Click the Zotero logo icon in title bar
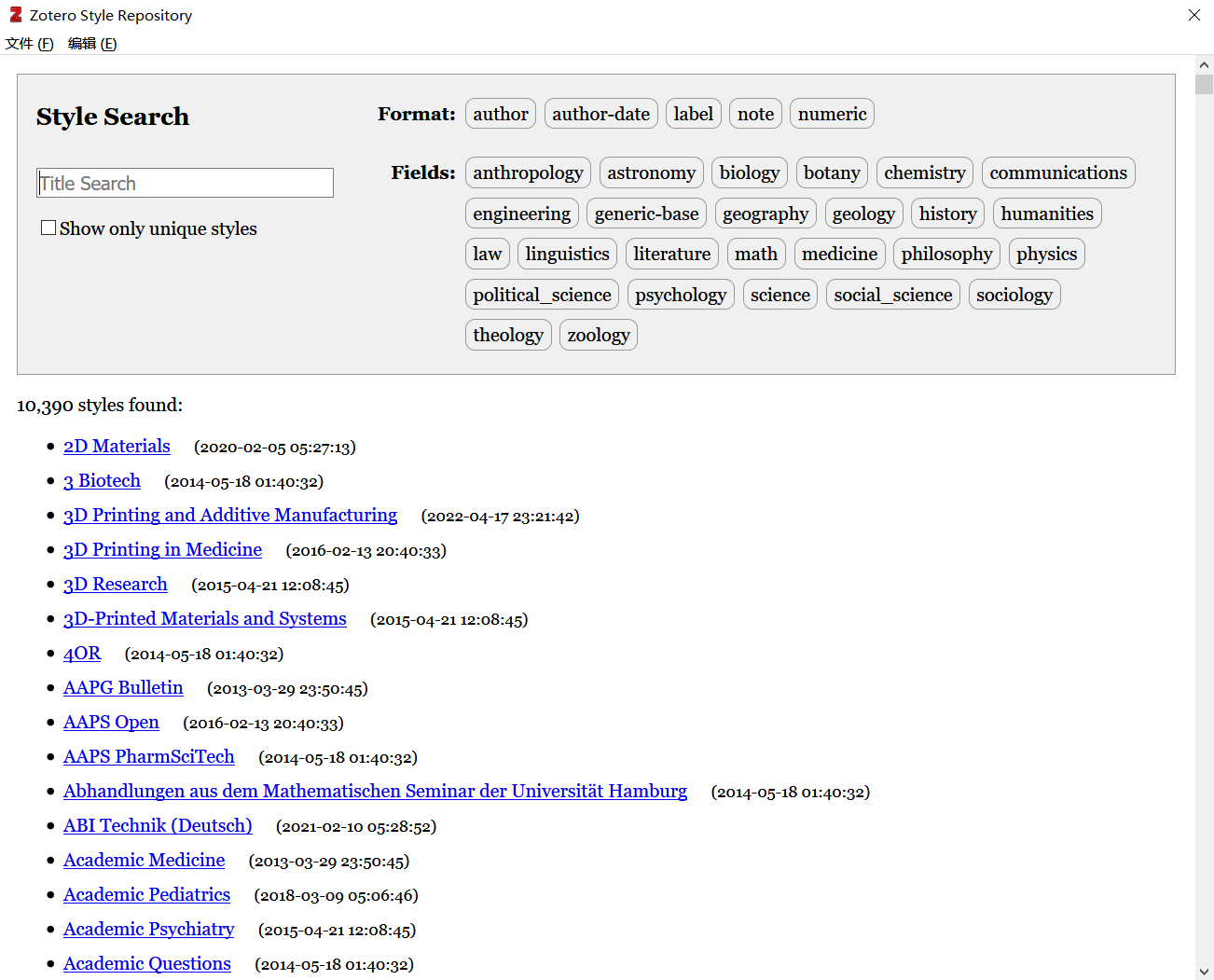 point(16,15)
